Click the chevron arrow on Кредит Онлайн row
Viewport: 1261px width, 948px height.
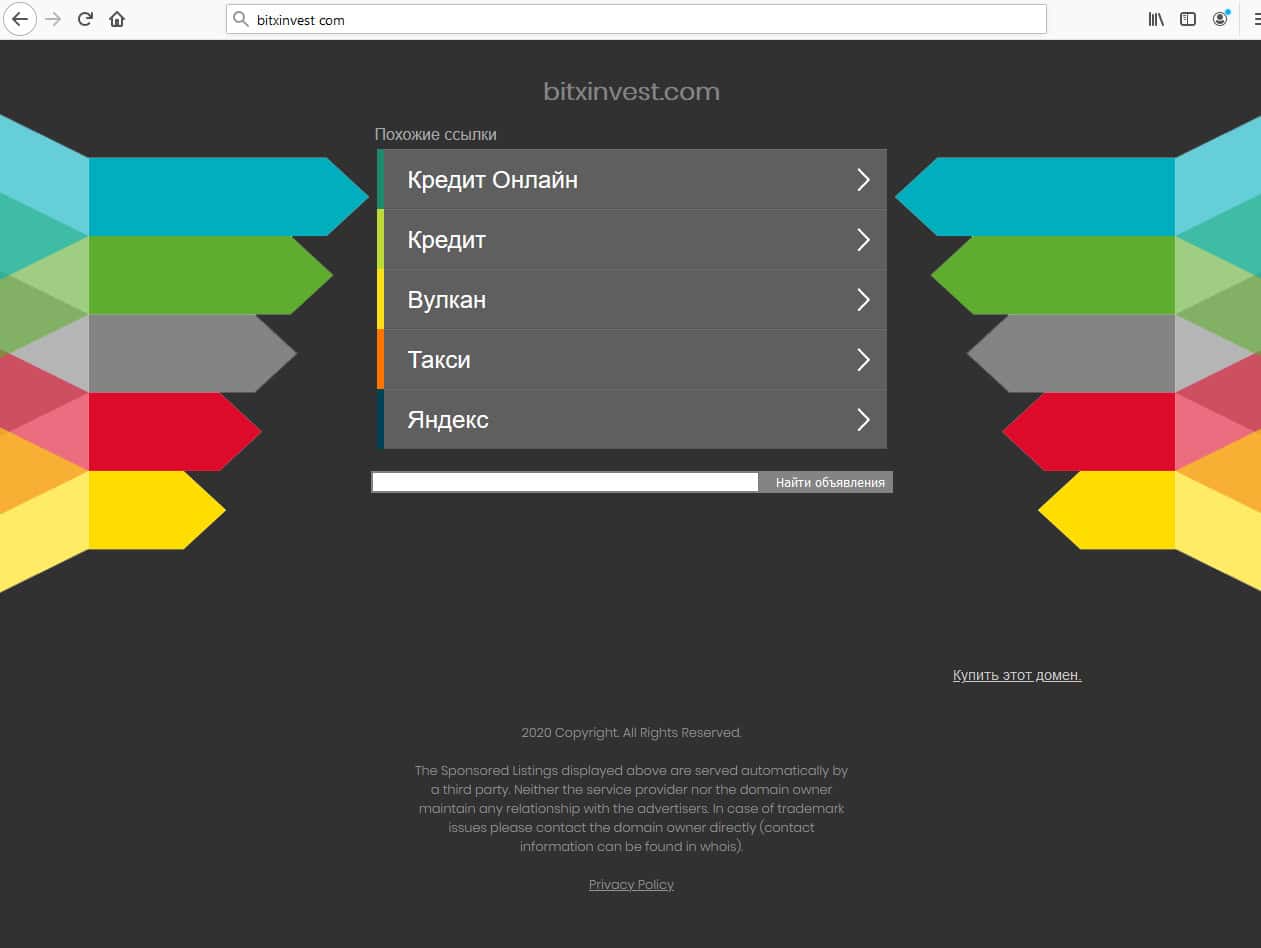pyautogui.click(x=863, y=179)
